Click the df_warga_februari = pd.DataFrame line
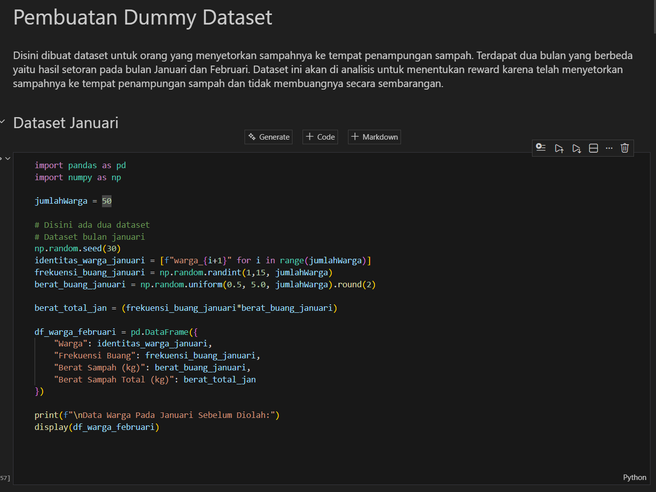The width and height of the screenshot is (656, 492). tap(116, 332)
